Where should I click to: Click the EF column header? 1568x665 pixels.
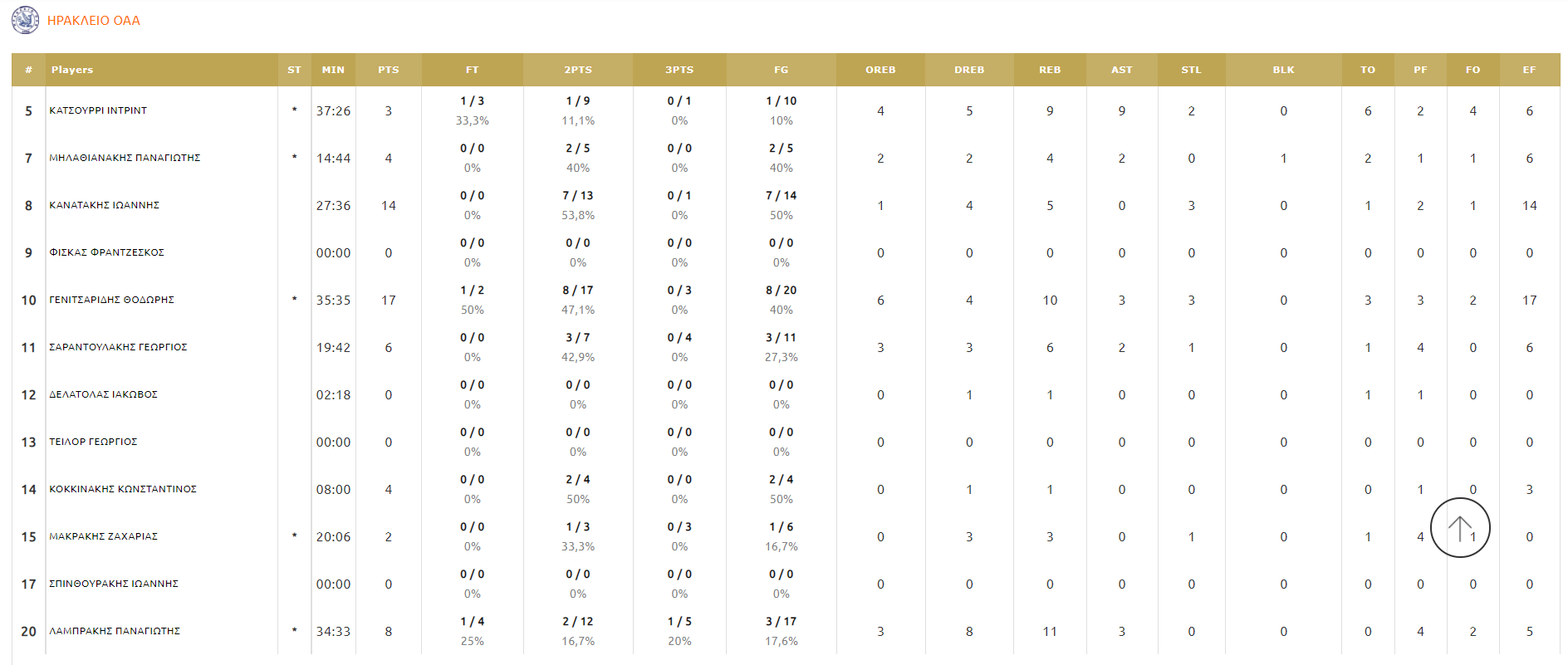(x=1528, y=70)
